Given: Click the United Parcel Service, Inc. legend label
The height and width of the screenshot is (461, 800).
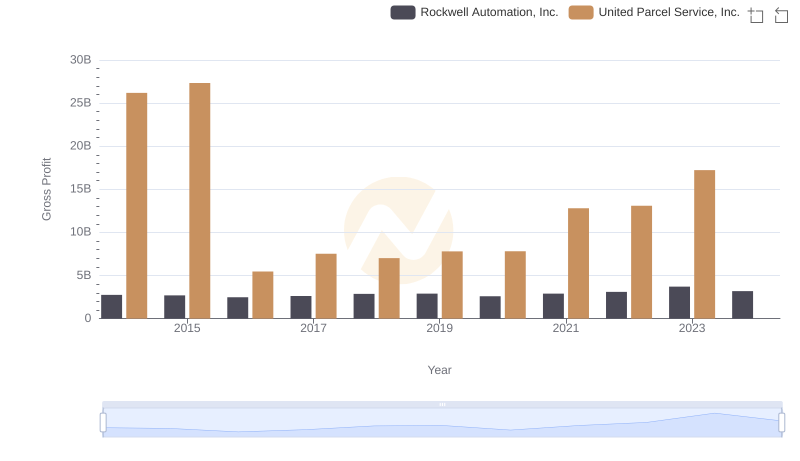Looking at the screenshot, I should pyautogui.click(x=669, y=12).
